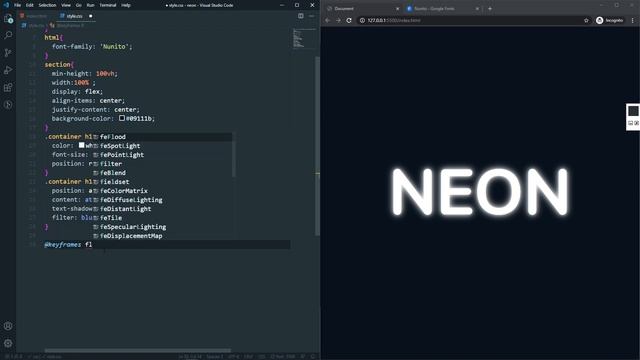The image size is (640, 360).
Task: Open the Extensions view
Action: [8, 87]
